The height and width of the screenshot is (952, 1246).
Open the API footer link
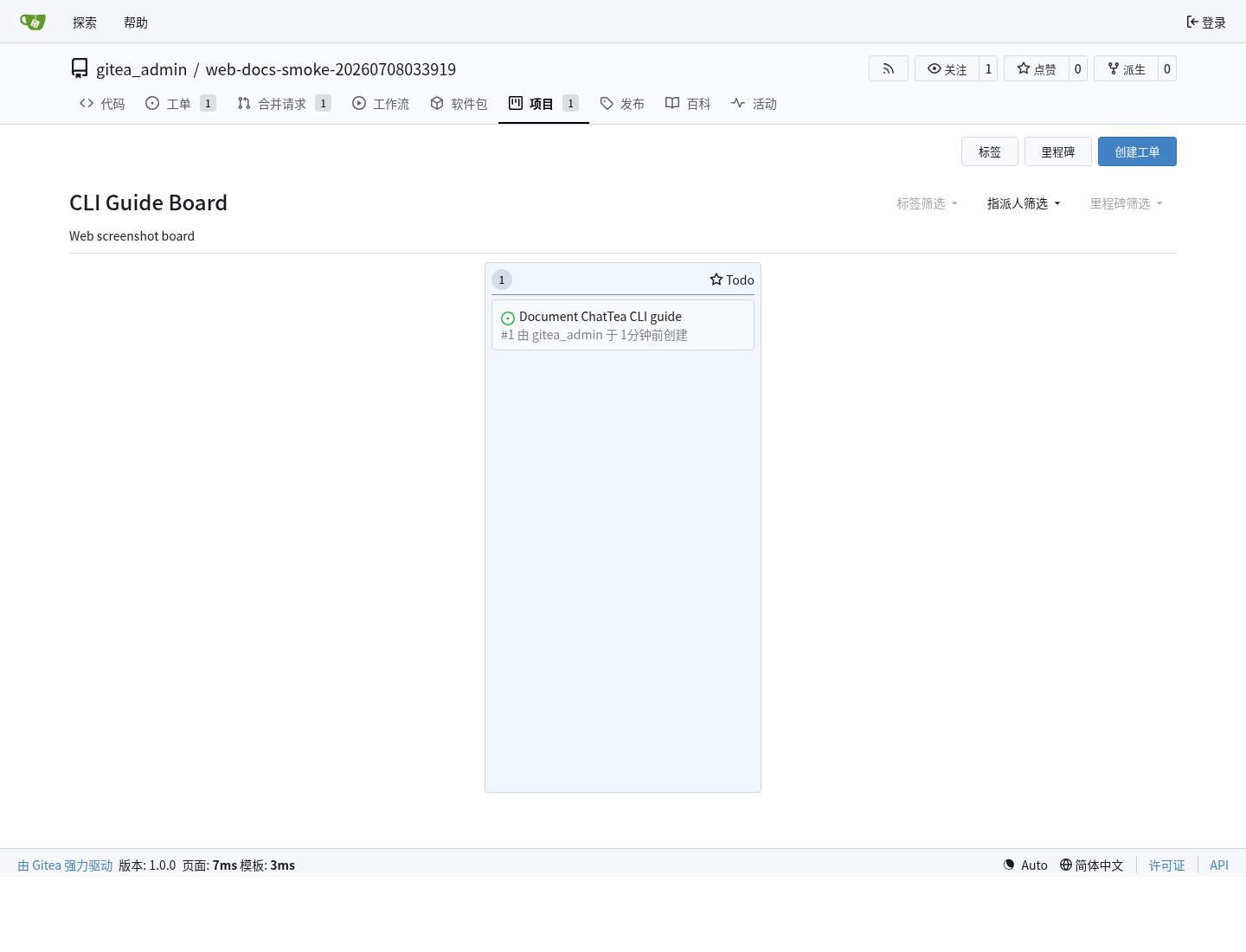click(x=1219, y=865)
